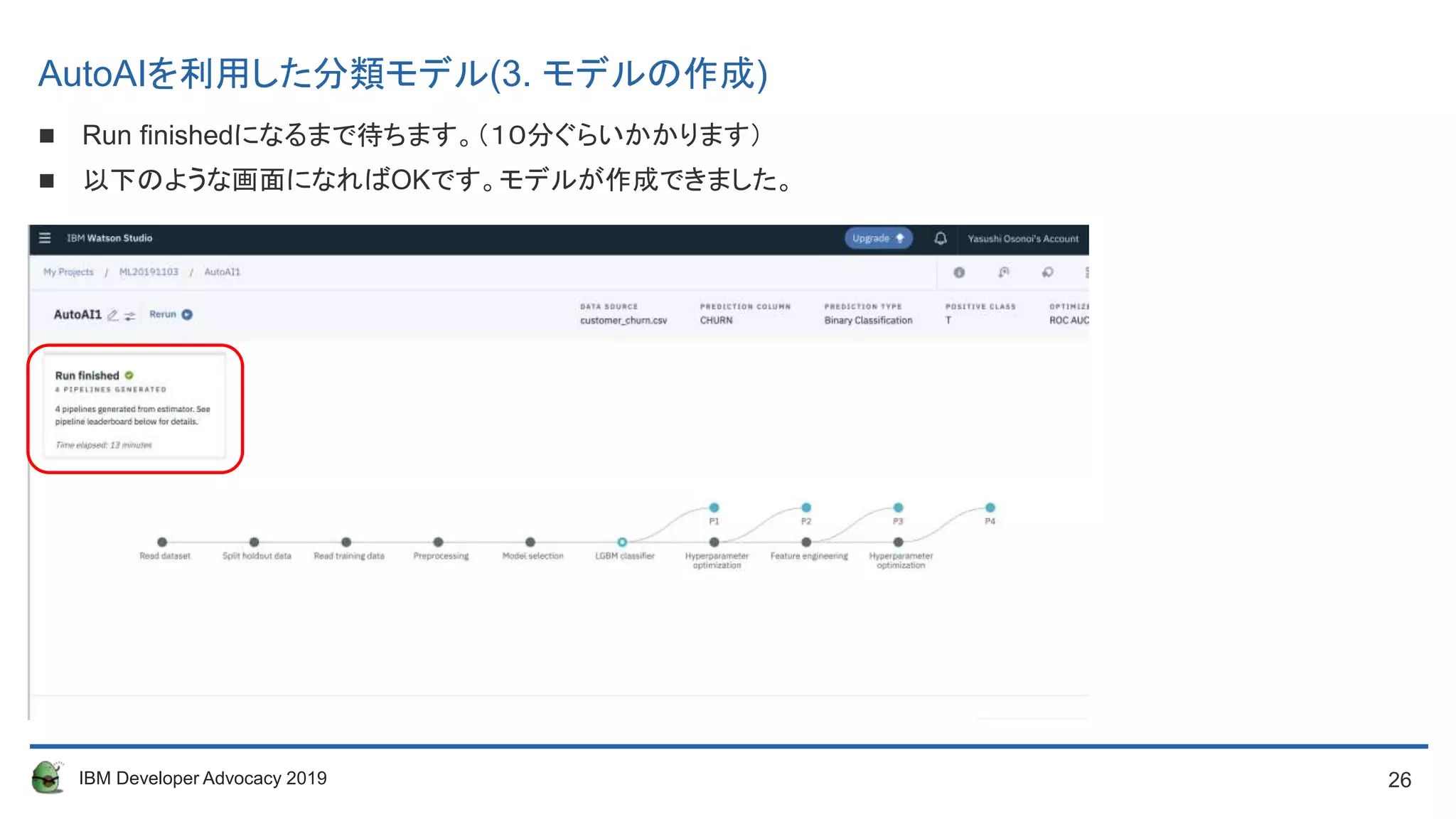Open the Watson Studio hamburger menu
This screenshot has height=819, width=1456.
click(45, 238)
